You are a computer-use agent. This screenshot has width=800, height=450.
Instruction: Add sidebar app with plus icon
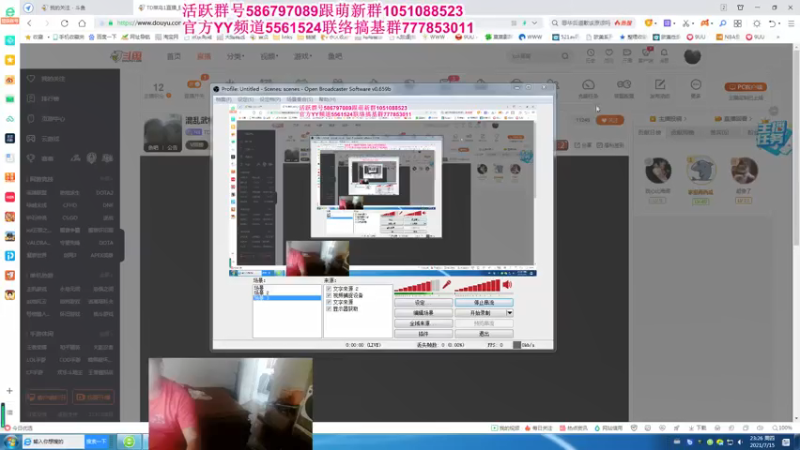pyautogui.click(x=10, y=391)
